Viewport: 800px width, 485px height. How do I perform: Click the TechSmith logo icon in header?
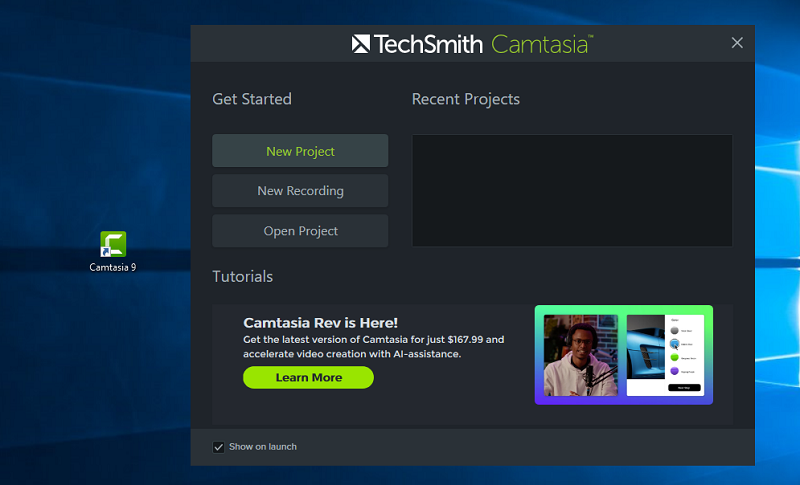coord(361,44)
